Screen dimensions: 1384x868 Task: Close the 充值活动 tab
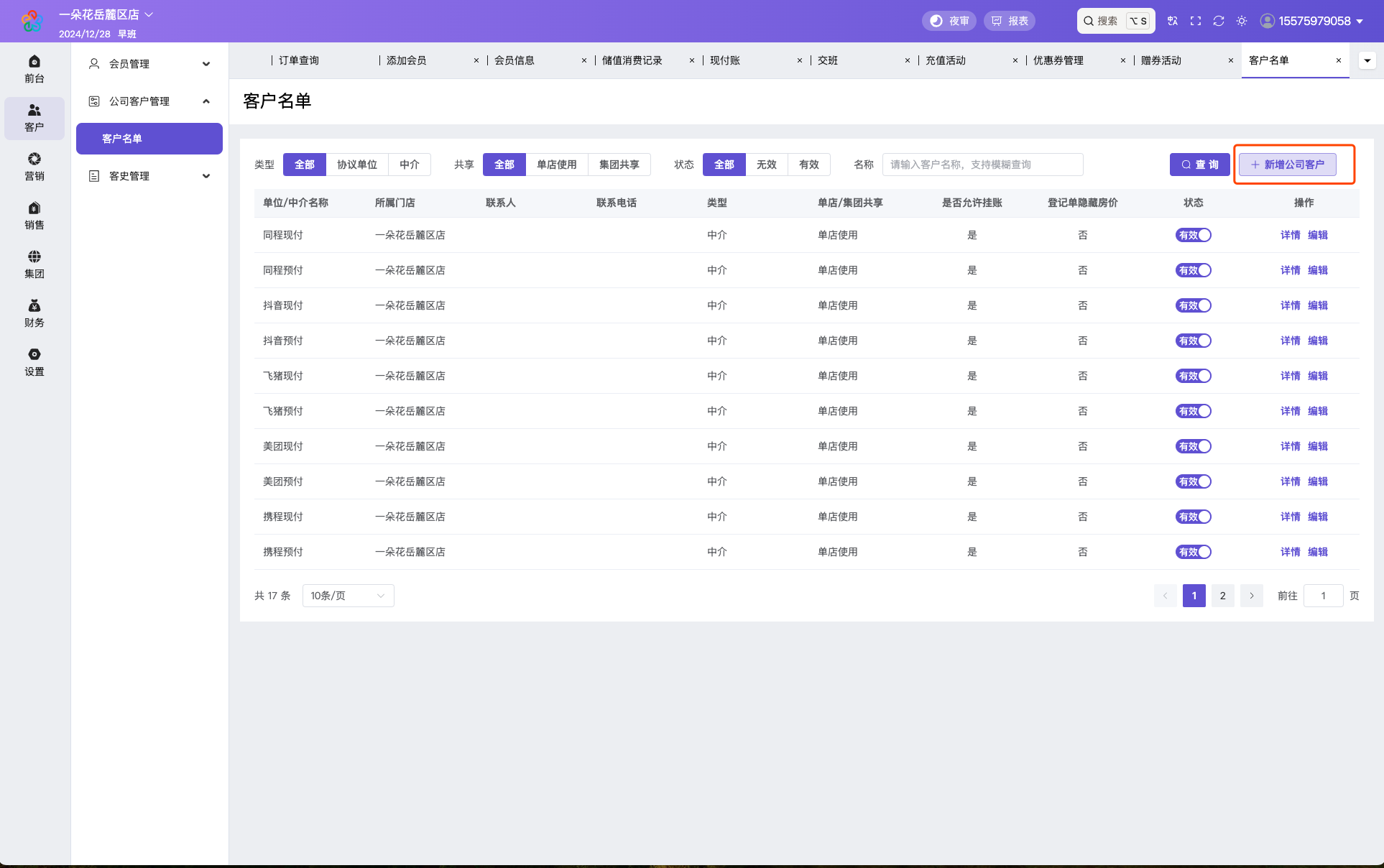coord(1015,60)
